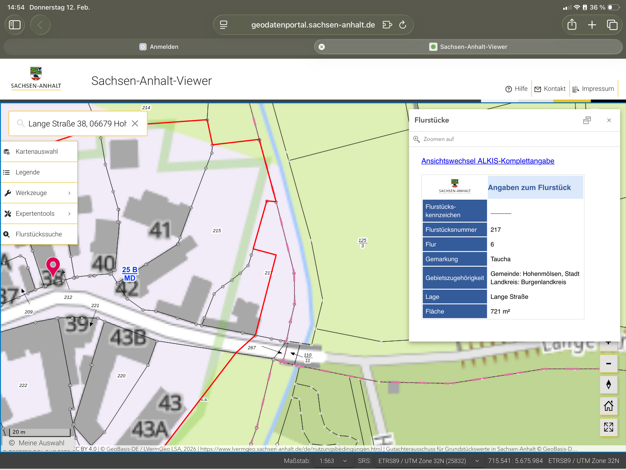The image size is (626, 470).
Task: Follow the Ansichtswechsel ALKIS-Komplettangabe link
Action: [x=487, y=161]
